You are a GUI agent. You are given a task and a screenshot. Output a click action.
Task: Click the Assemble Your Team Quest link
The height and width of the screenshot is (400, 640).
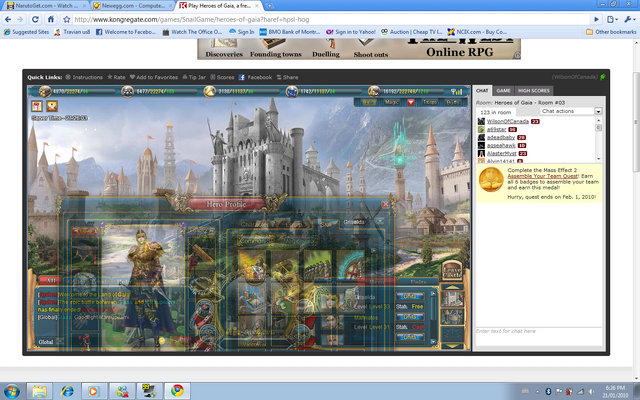click(x=542, y=176)
